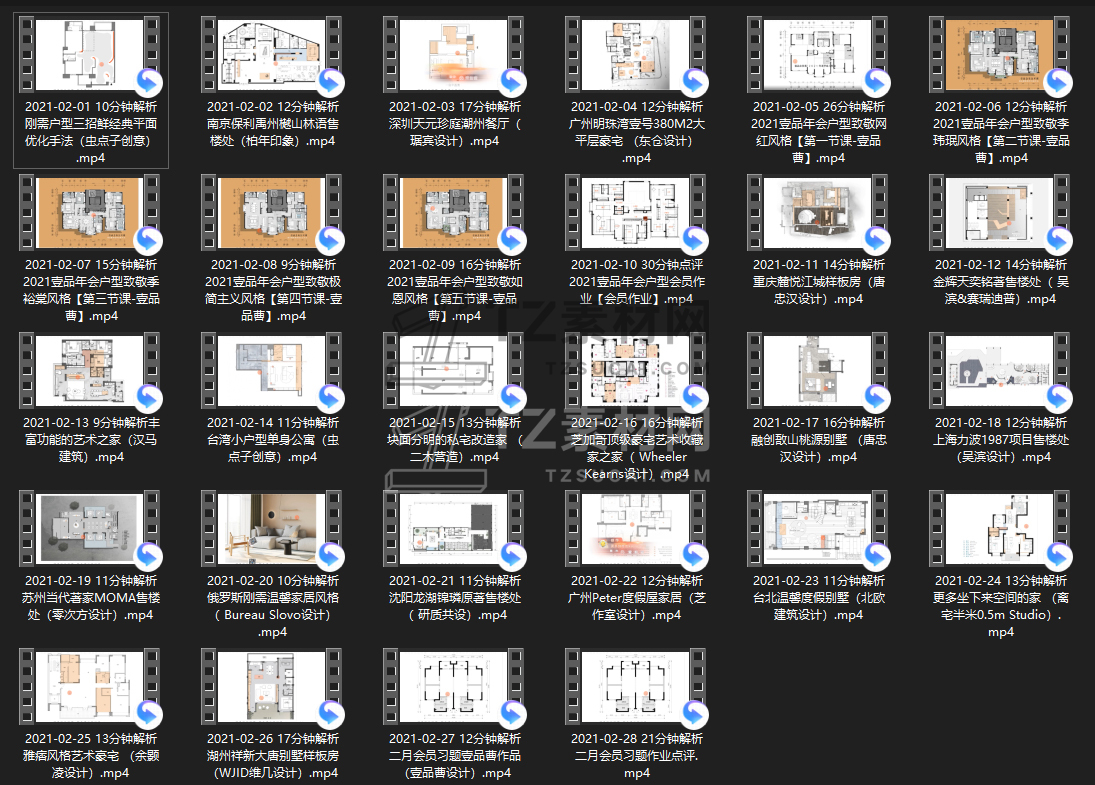Click the 2021-02-20 Bureau Slovo video icon
This screenshot has height=785, width=1095.
coord(272,528)
